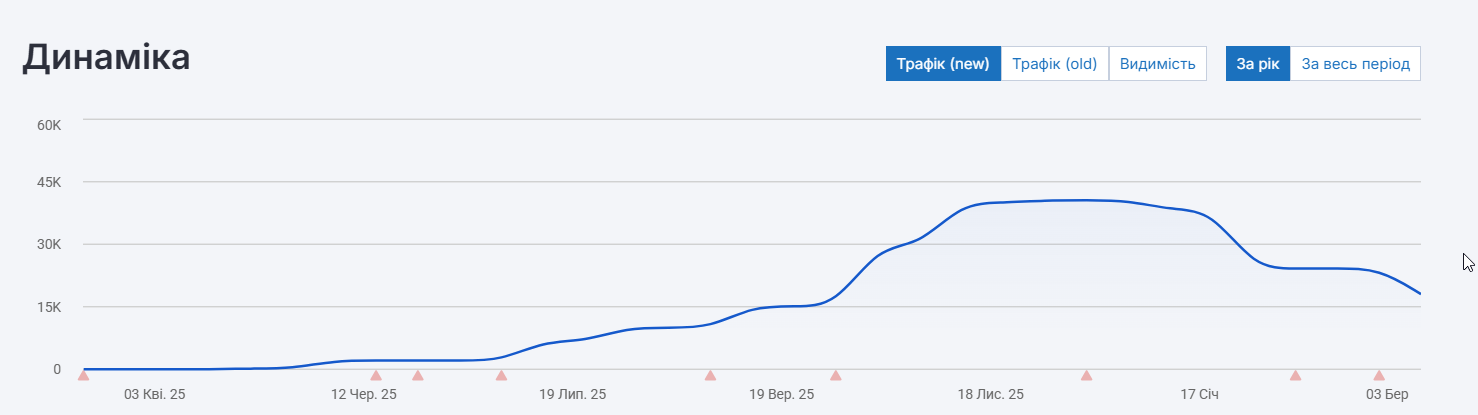1478x415 pixels.
Task: Select the triangle marker just left of 19 Лип. 25
Action: (x=501, y=375)
